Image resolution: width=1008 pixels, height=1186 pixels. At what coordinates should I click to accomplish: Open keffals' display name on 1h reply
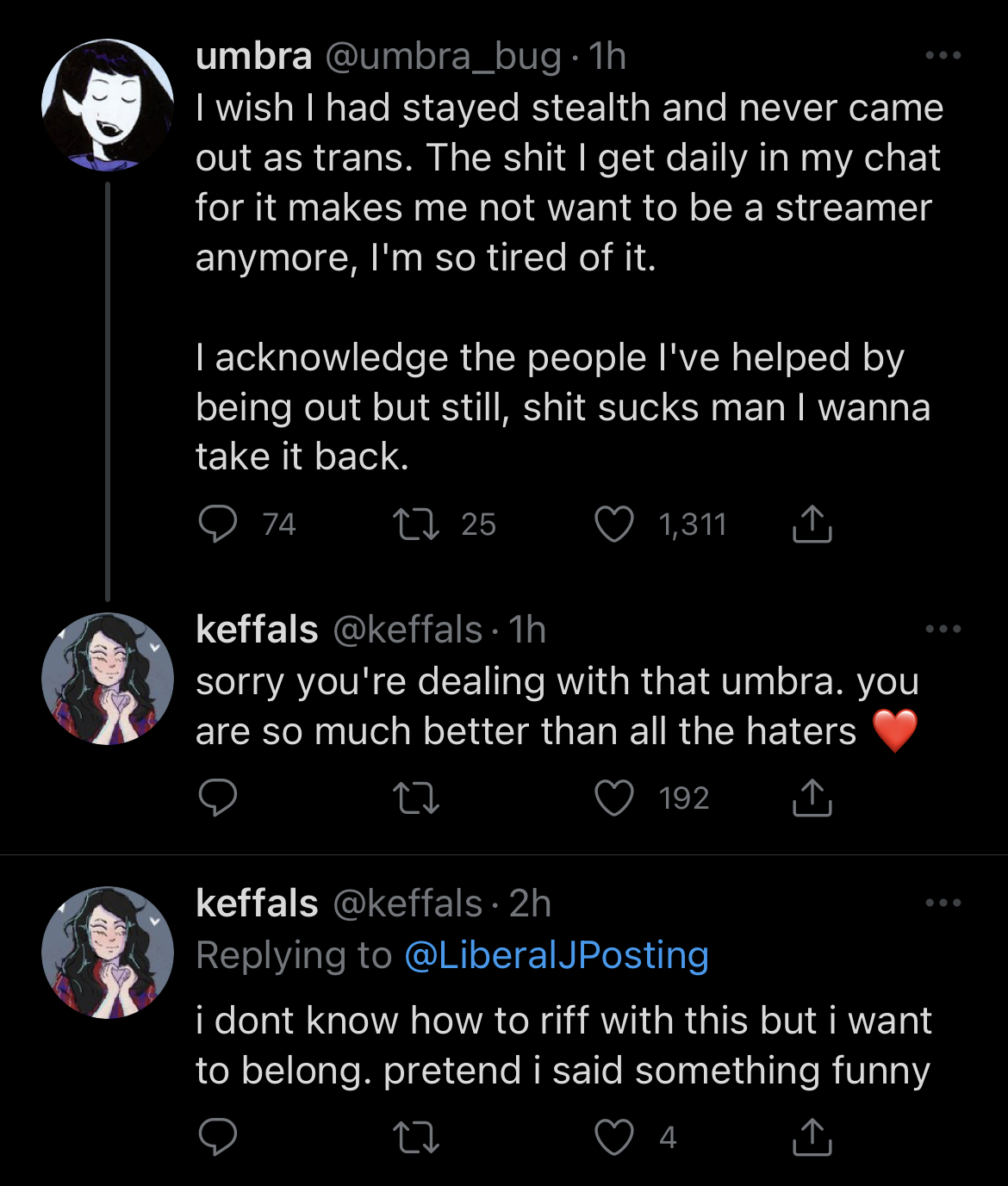pyautogui.click(x=257, y=630)
